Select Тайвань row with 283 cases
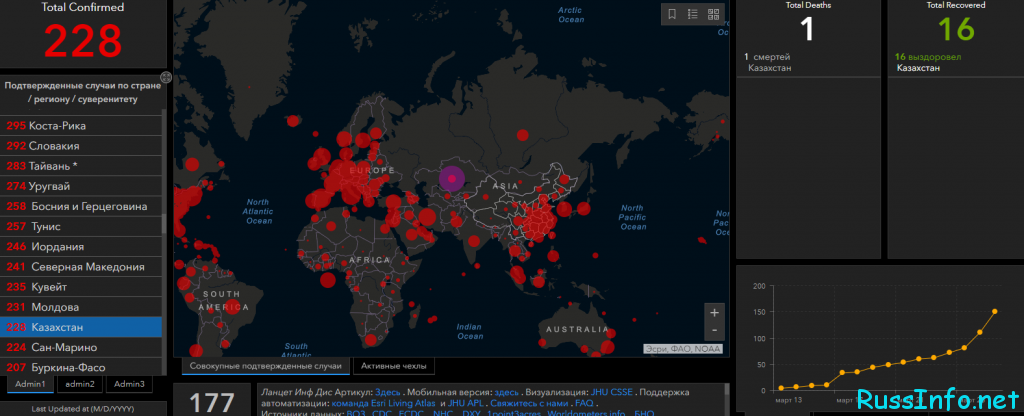 [81, 166]
